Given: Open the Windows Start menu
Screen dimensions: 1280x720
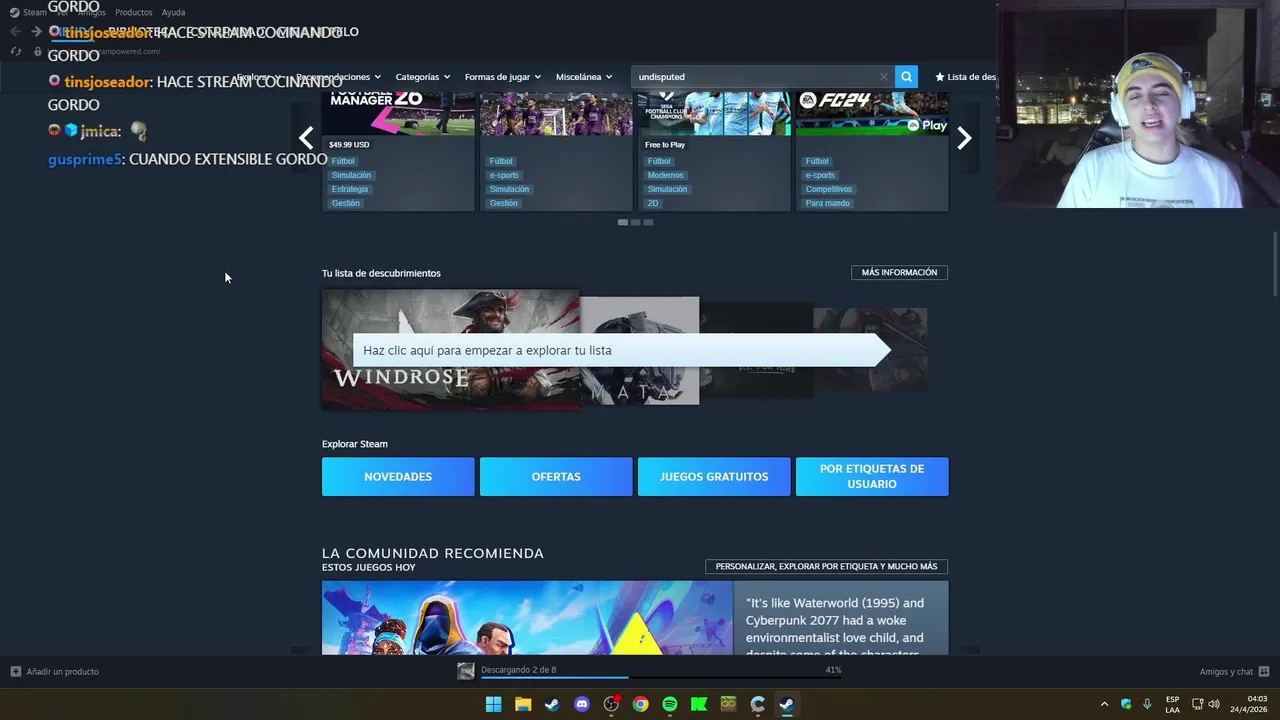Looking at the screenshot, I should [493, 704].
